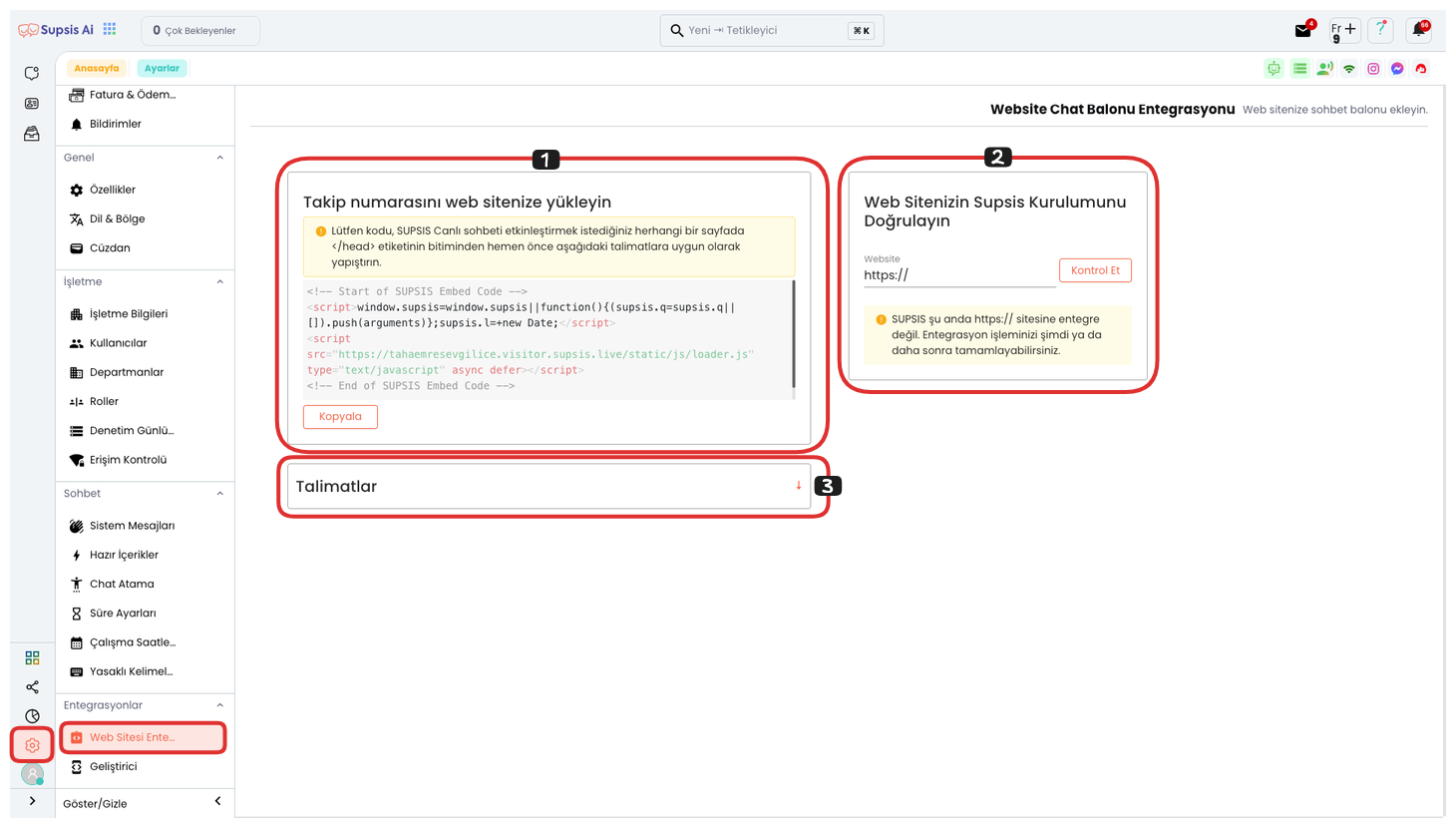Click the Çok Bekleyenler counter button
Screen dimensions: 1456x828
pyautogui.click(x=200, y=31)
